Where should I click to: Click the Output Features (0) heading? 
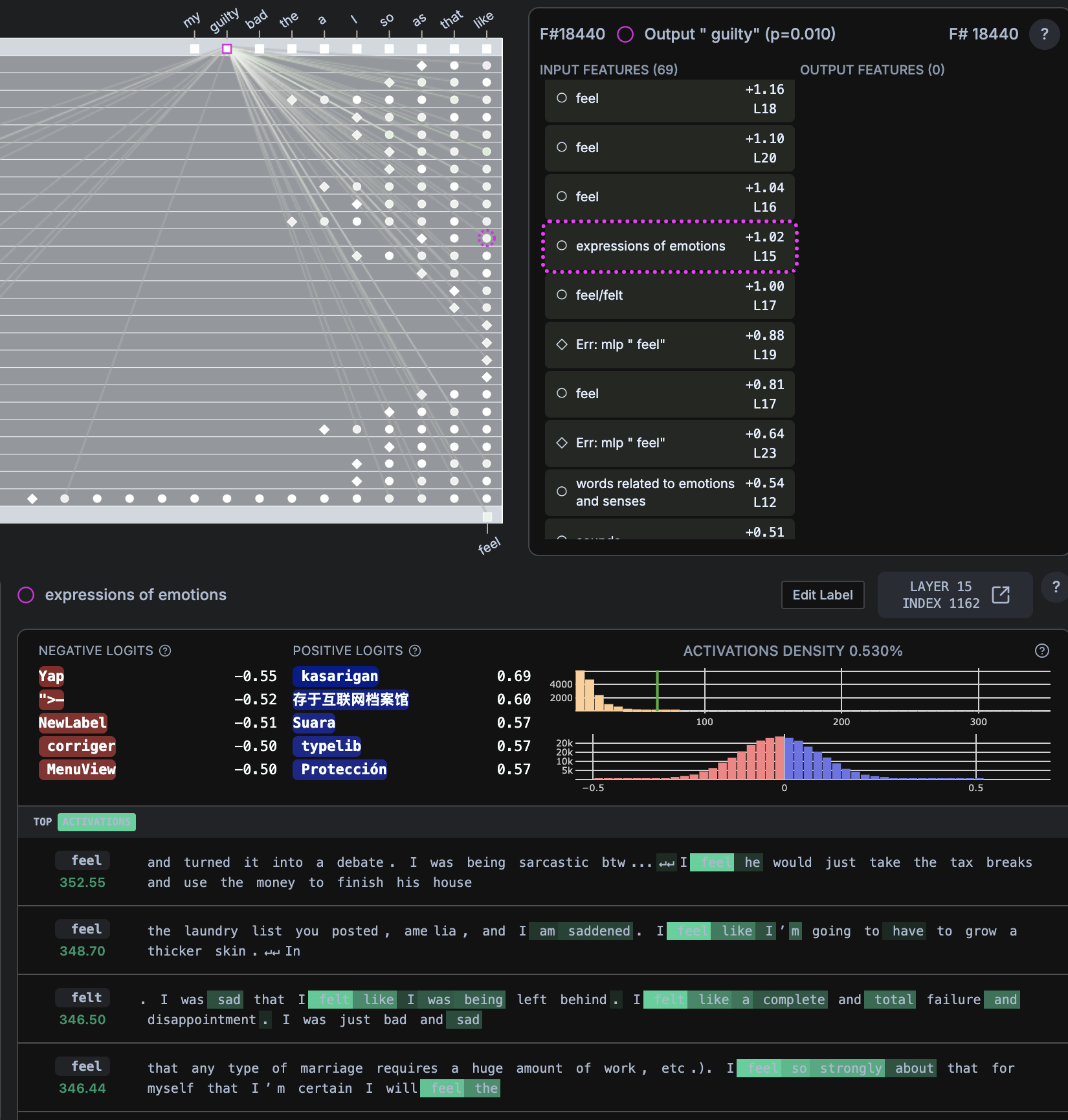coord(872,69)
